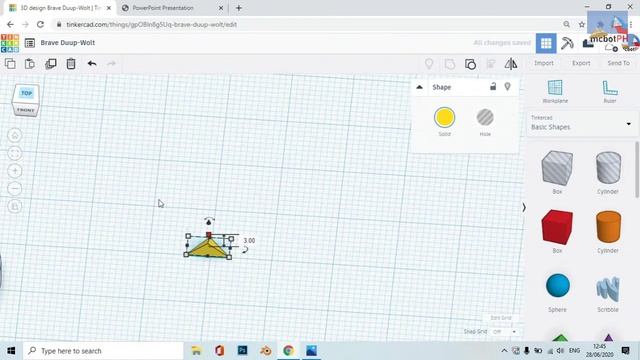
Task: Delete the selected shape with trash icon
Action: click(x=71, y=64)
